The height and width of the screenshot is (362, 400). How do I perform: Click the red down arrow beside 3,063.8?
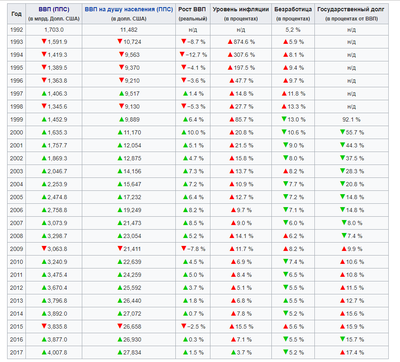click(44, 248)
